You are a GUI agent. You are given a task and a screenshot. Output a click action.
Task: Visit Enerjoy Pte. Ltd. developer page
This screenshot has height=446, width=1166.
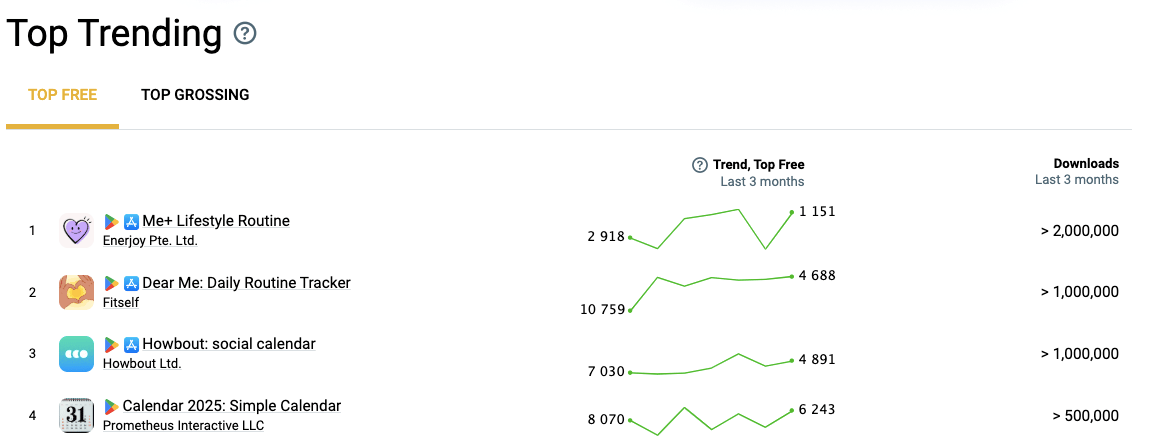click(150, 241)
